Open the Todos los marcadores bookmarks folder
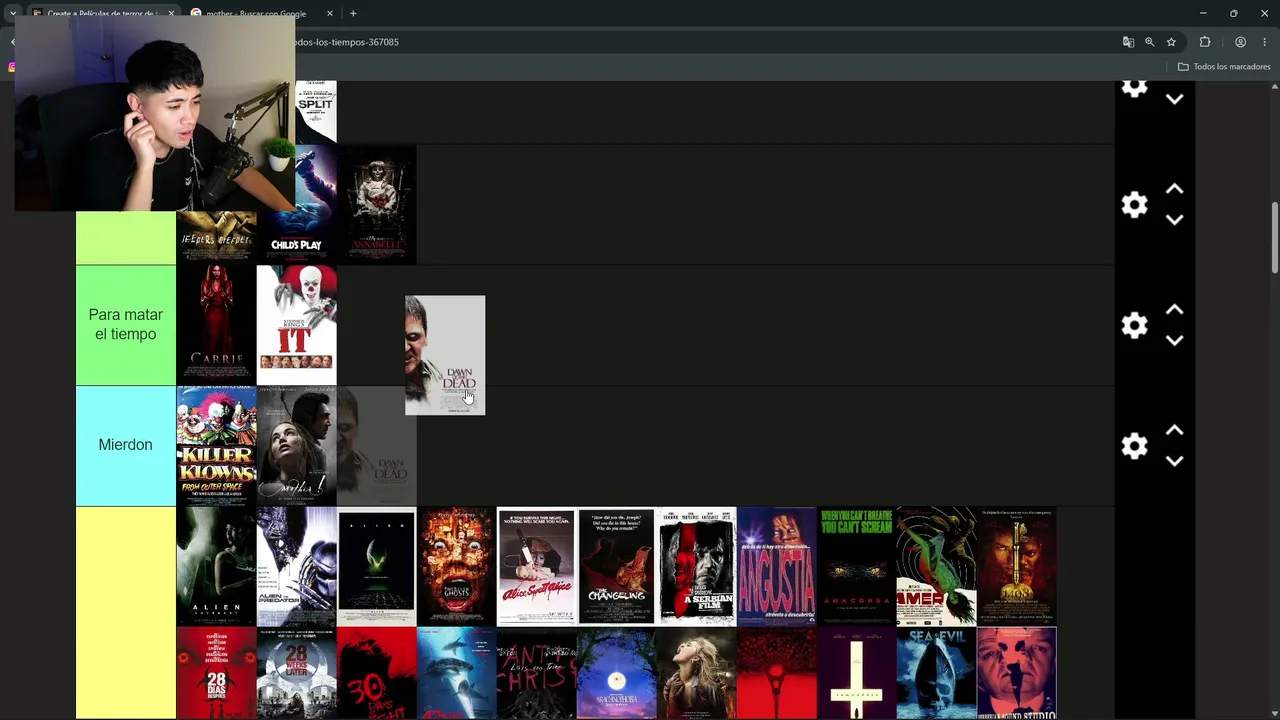 point(1224,67)
